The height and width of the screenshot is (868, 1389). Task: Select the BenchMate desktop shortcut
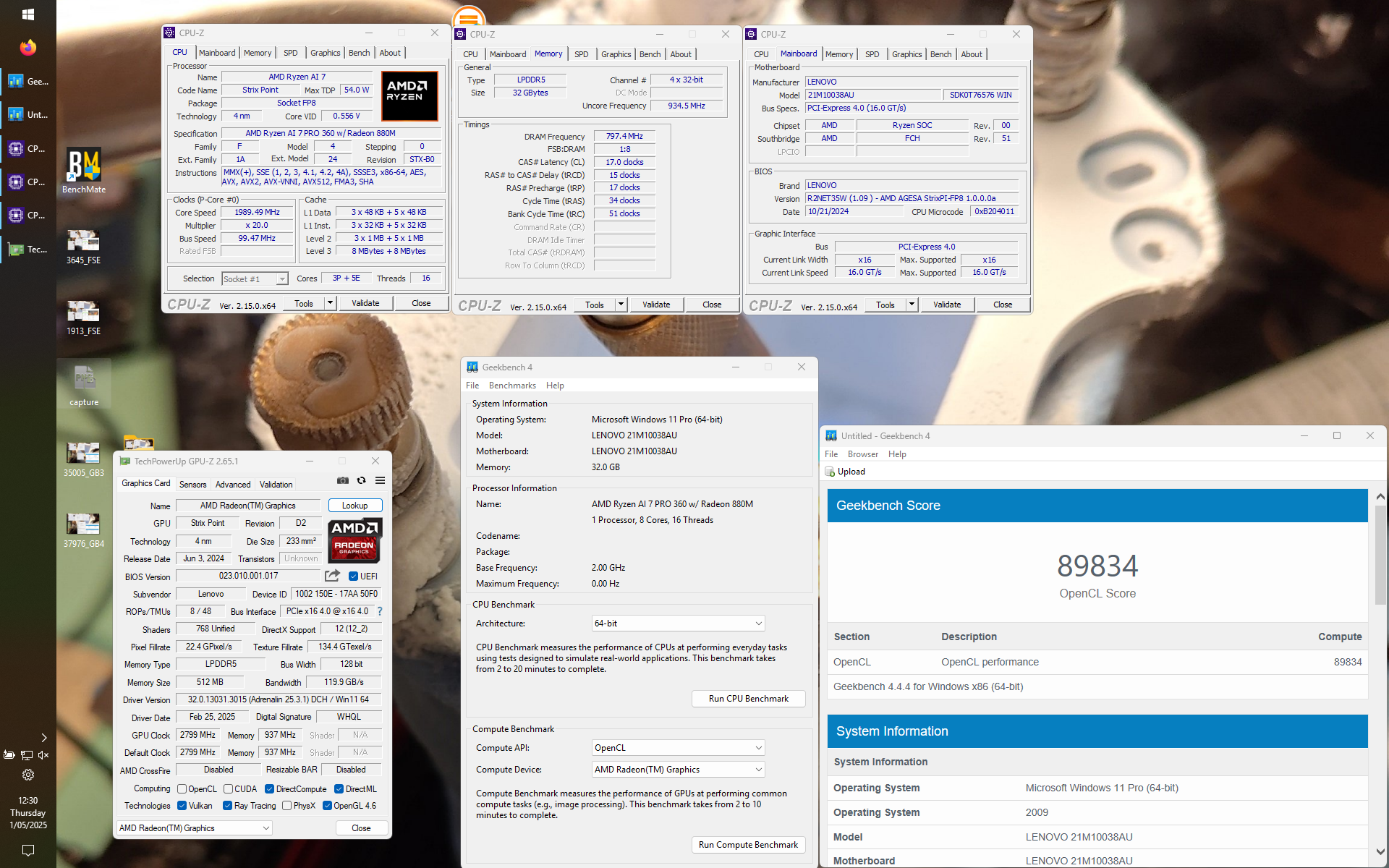pos(84,171)
